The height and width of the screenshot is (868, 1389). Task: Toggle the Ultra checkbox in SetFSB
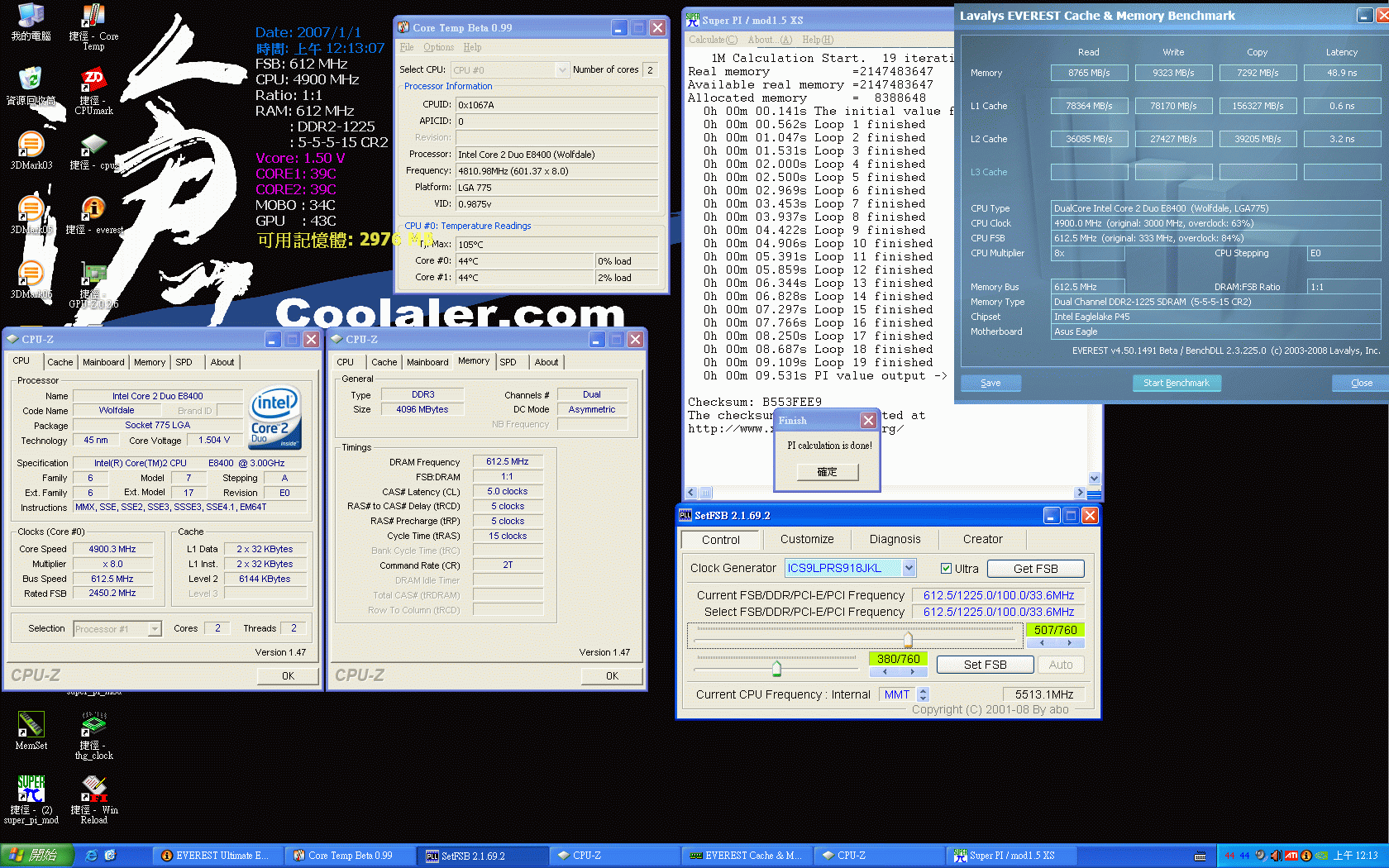pos(946,569)
